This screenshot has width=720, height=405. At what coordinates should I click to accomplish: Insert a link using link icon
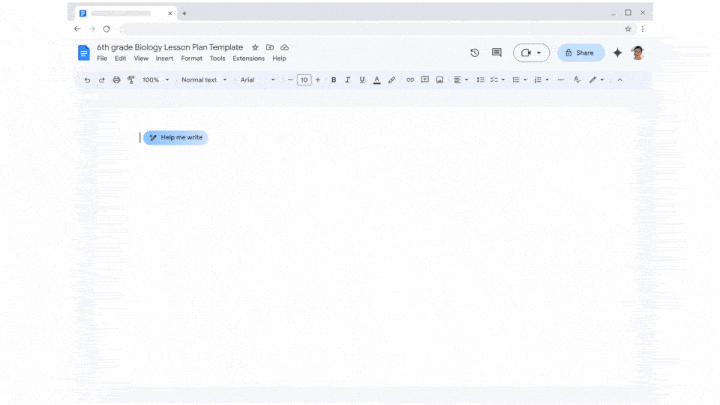(x=410, y=80)
